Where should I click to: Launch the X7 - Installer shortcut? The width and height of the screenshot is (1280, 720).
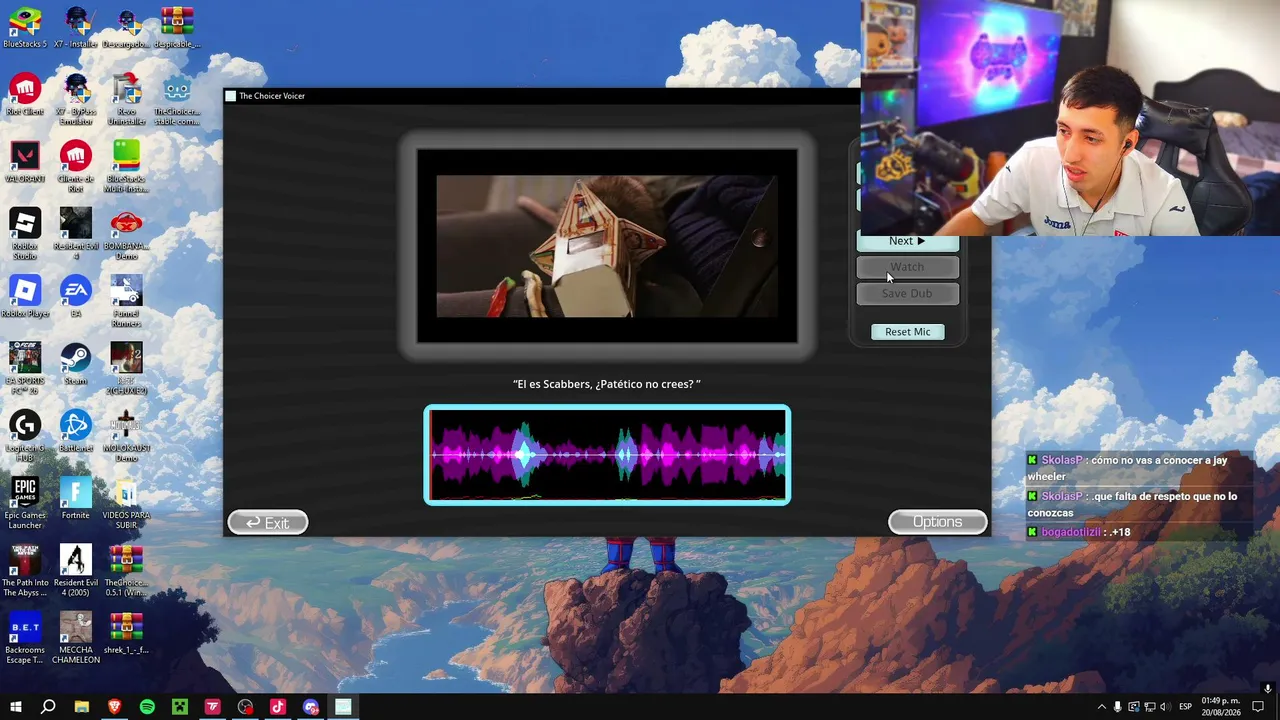click(76, 28)
